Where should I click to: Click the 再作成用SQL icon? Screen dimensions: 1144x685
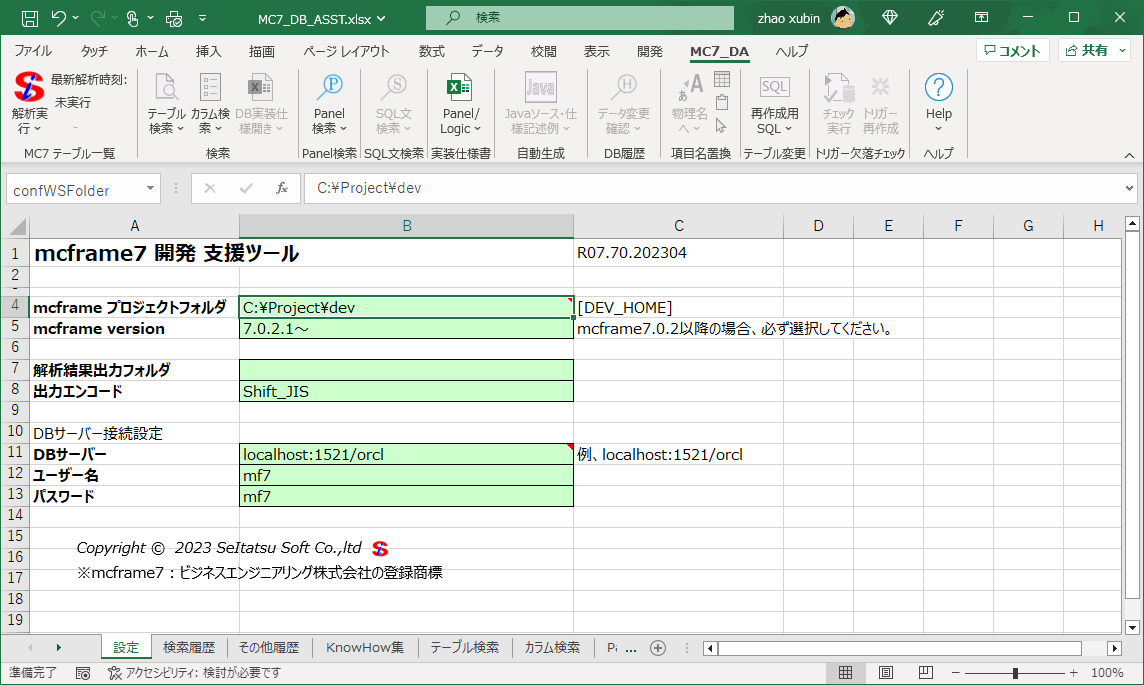tap(774, 89)
